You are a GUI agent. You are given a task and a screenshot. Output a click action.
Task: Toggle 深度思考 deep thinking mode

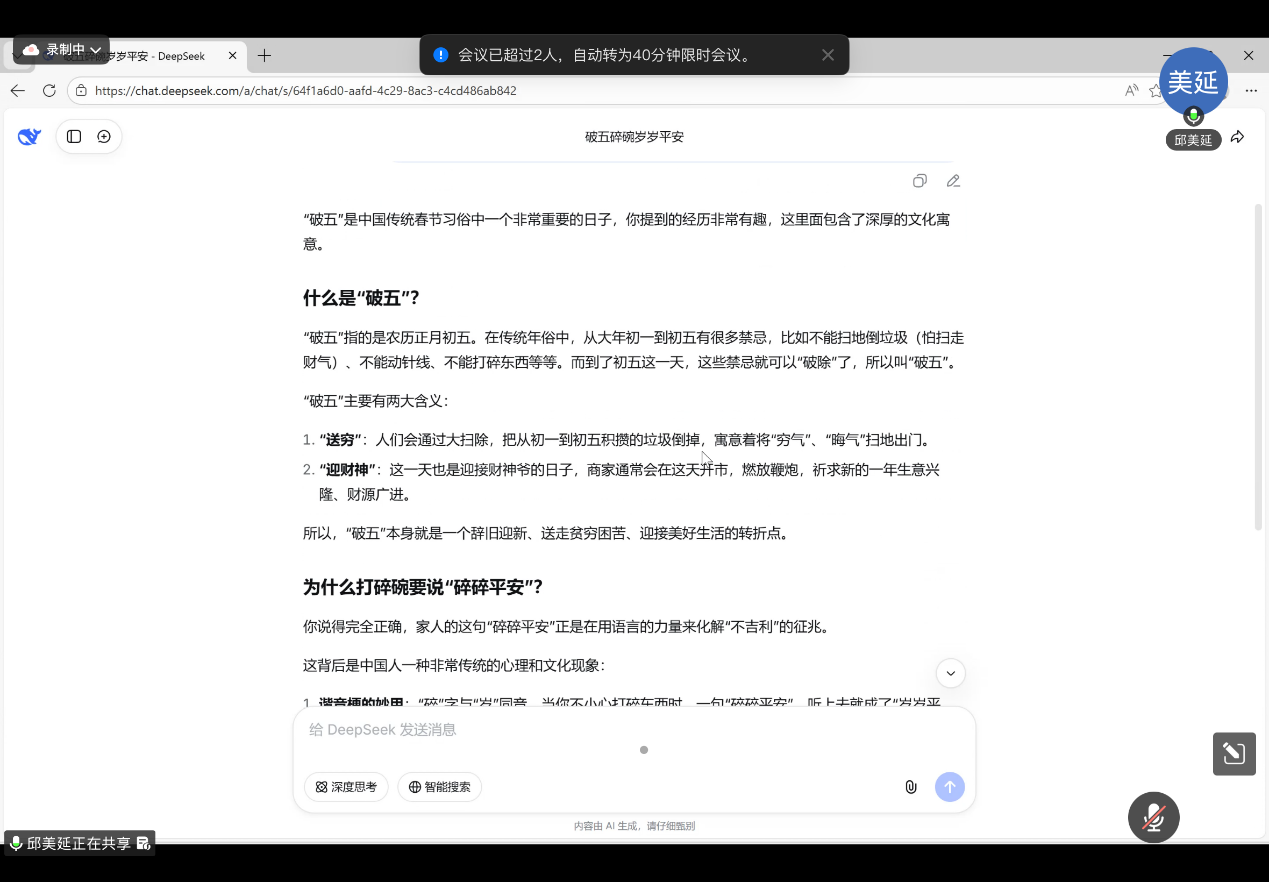346,787
